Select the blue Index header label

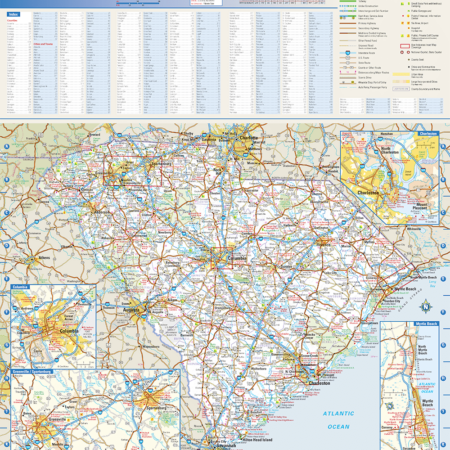tap(14, 15)
